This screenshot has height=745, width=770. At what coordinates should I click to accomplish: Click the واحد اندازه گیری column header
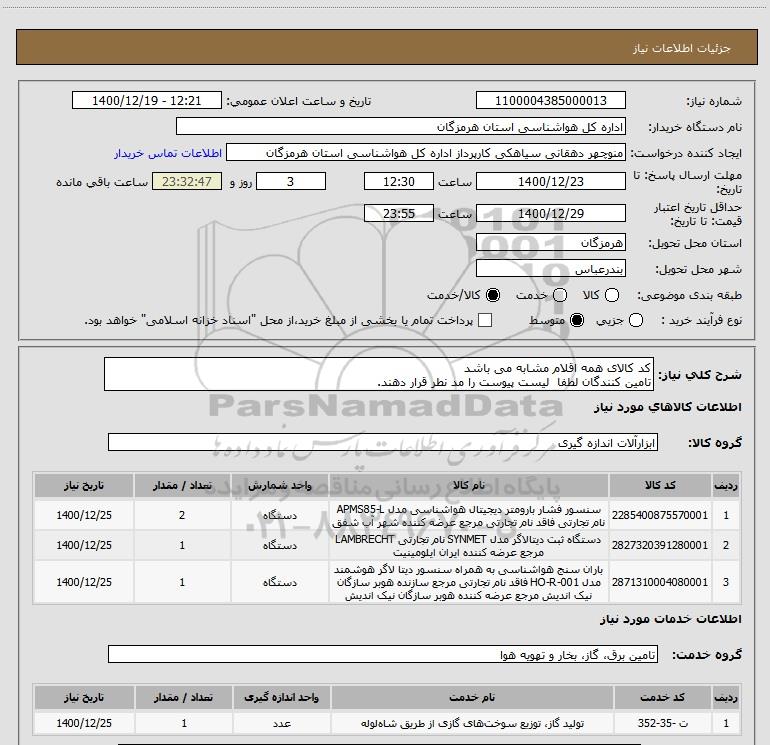click(x=281, y=697)
